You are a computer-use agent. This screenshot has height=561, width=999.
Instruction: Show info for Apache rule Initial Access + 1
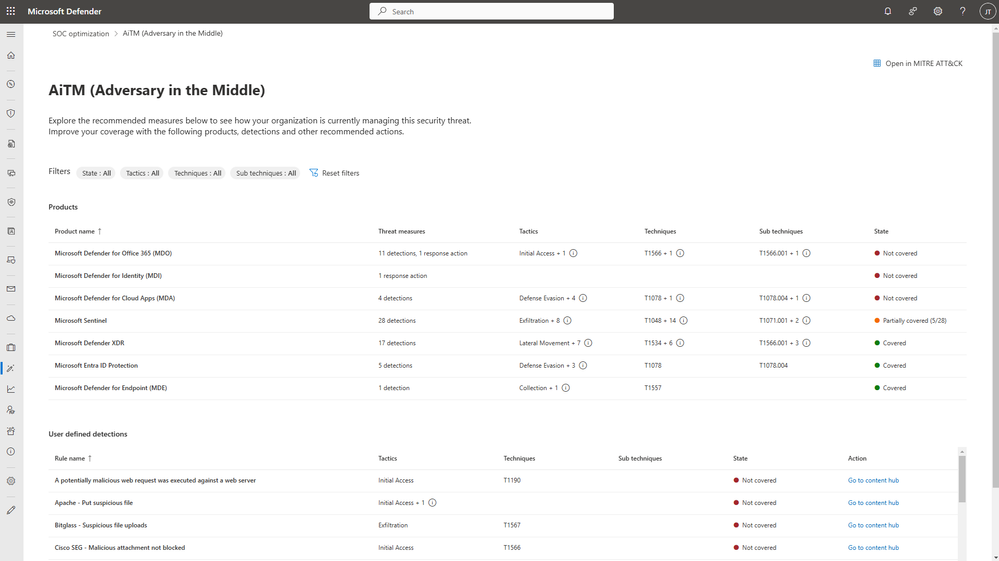(433, 503)
